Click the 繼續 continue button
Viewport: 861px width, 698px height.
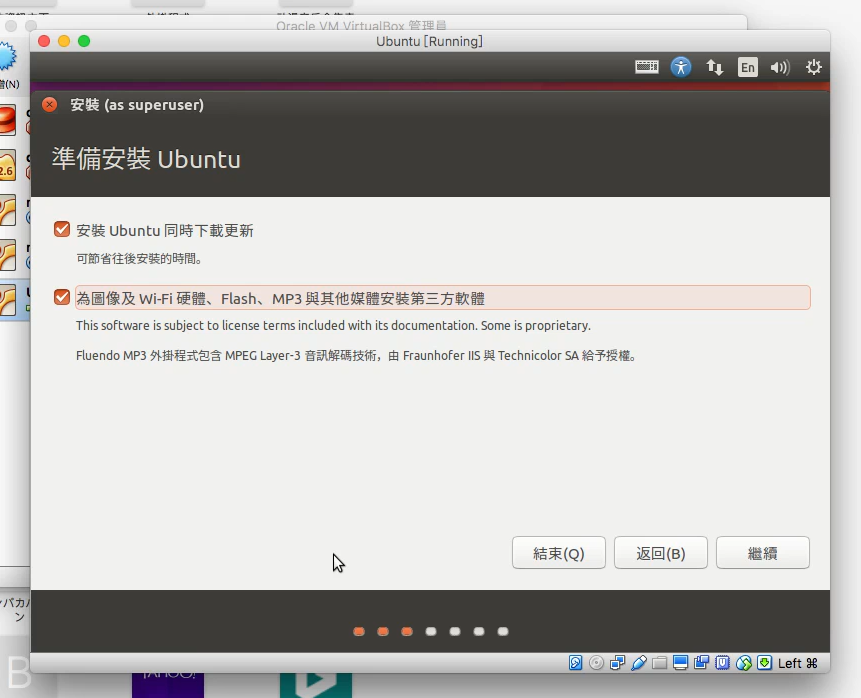(763, 552)
